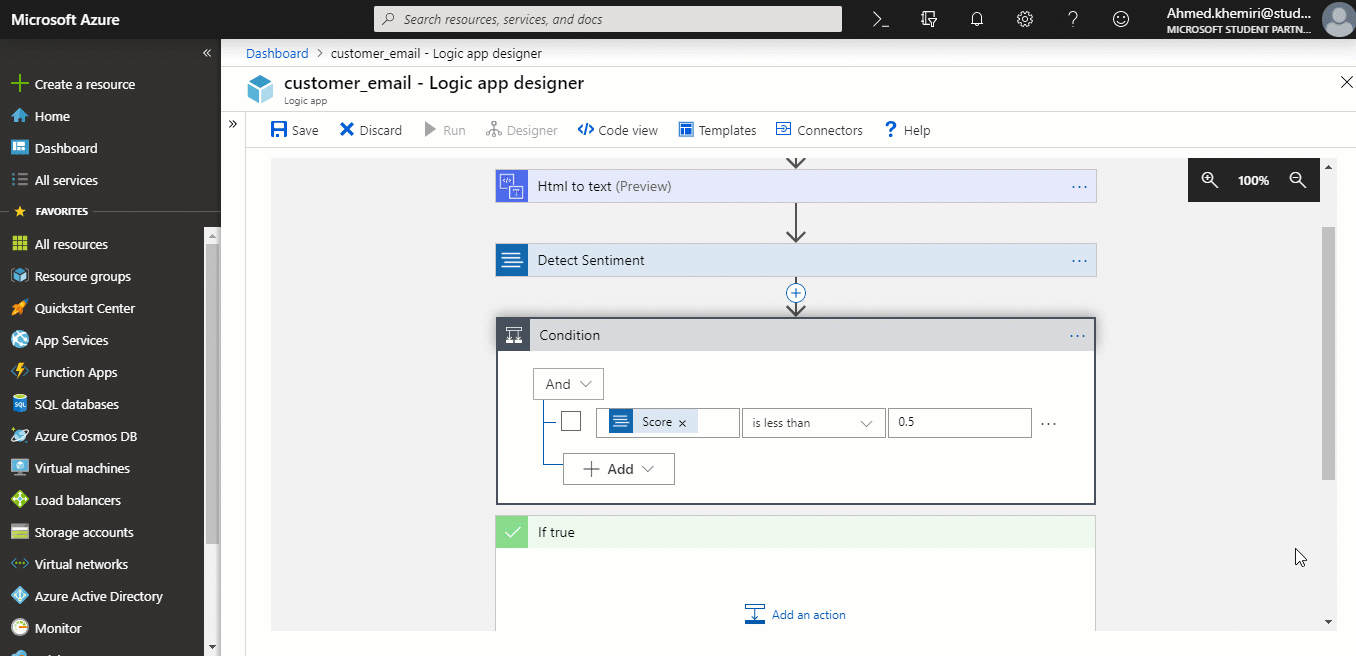The width and height of the screenshot is (1356, 656).
Task: Open the Cloud Shell icon in header
Action: 881,19
